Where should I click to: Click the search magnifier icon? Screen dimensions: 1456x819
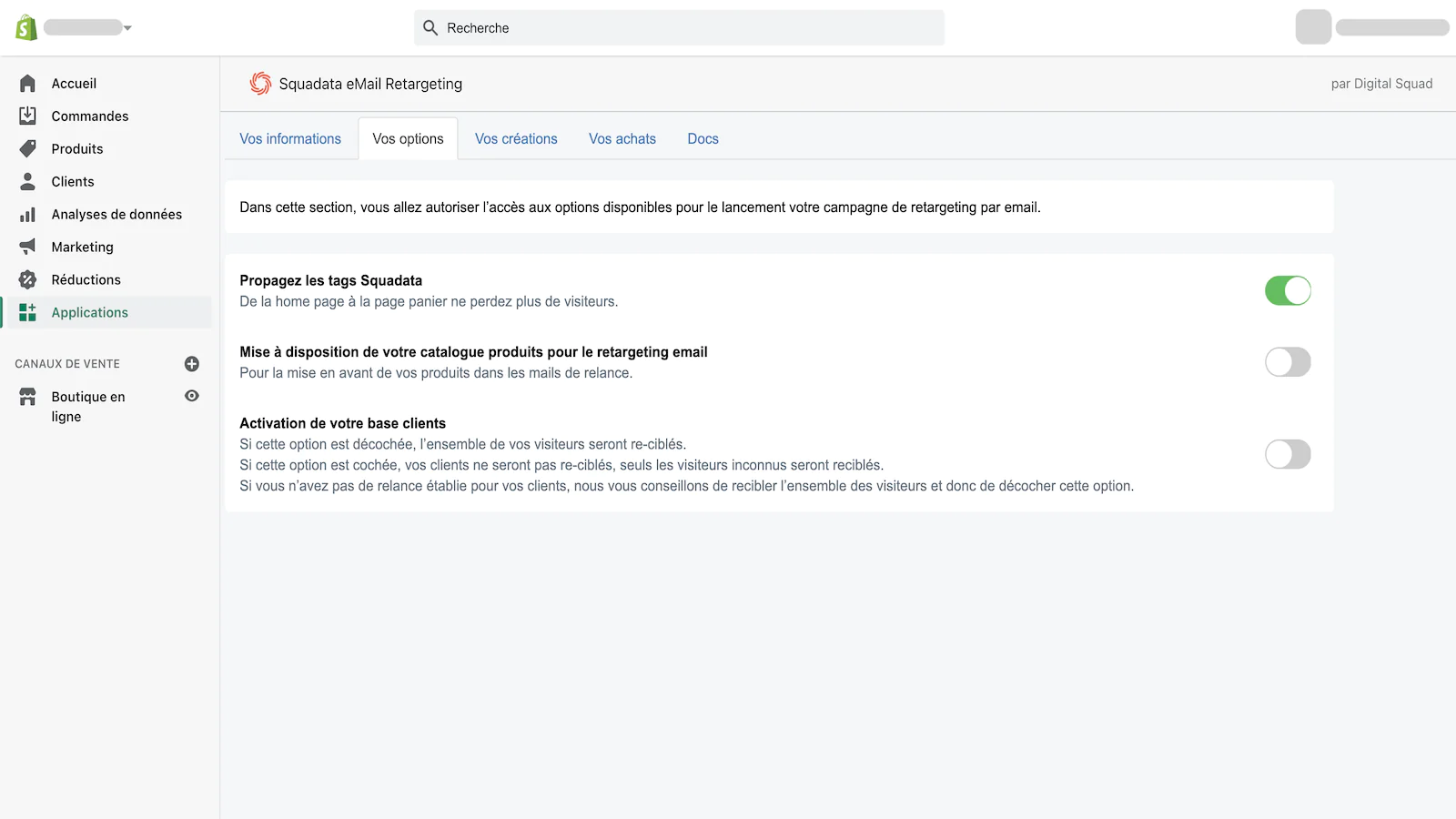(x=430, y=28)
